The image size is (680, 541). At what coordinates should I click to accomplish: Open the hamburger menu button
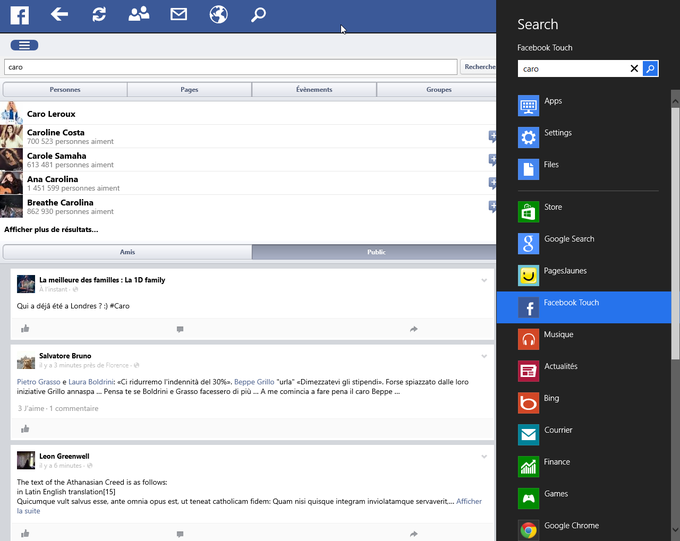(24, 45)
